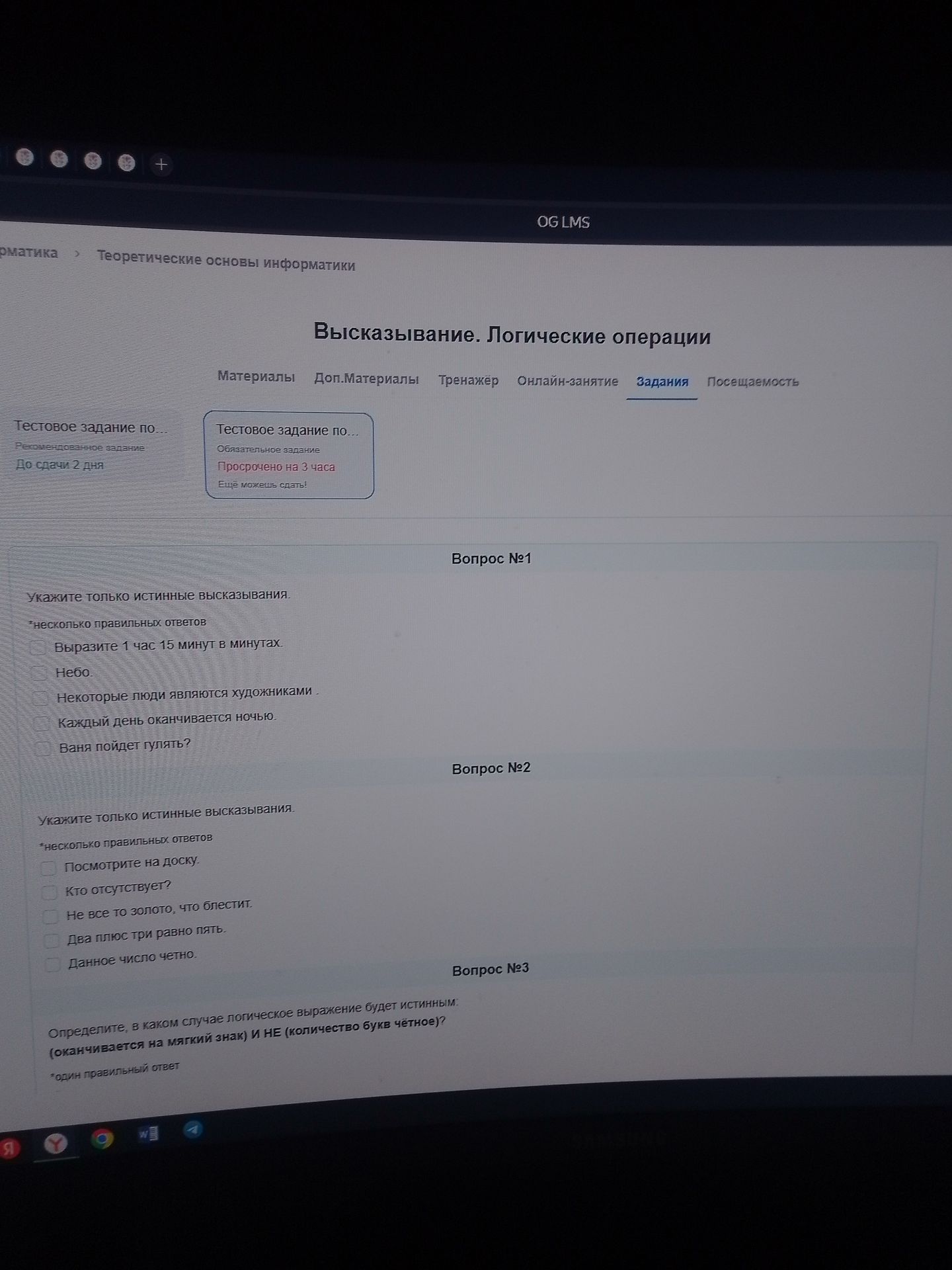
Task: Open Telegram from the taskbar
Action: (x=192, y=1129)
